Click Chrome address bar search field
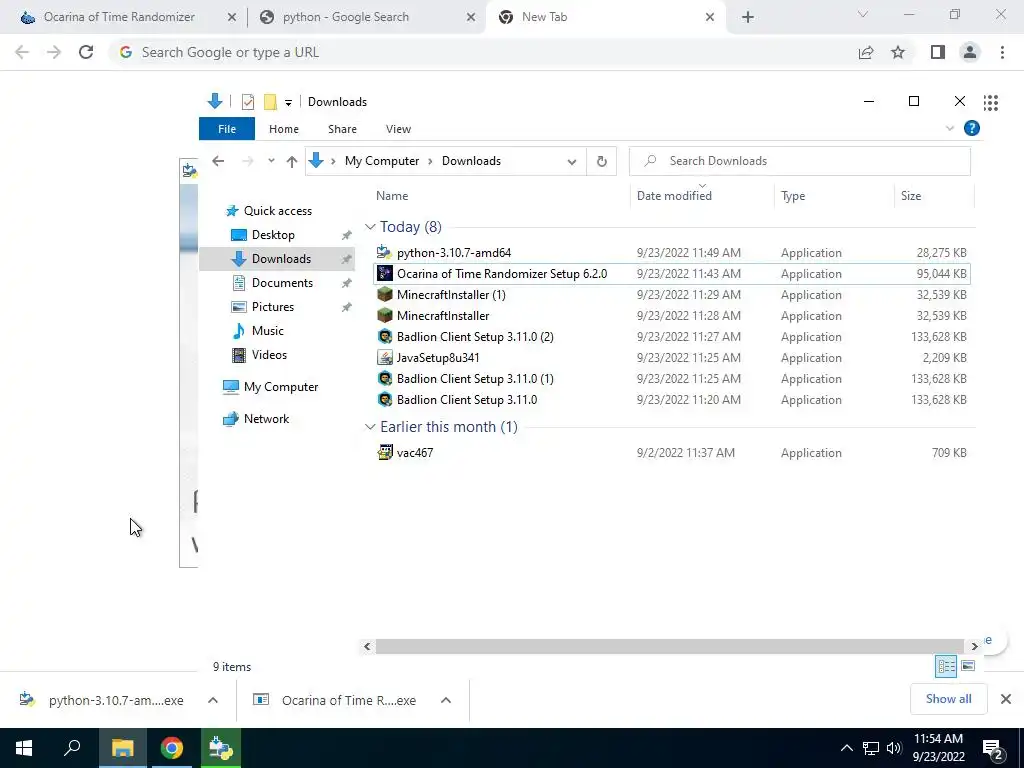Viewport: 1024px width, 768px height. point(480,52)
